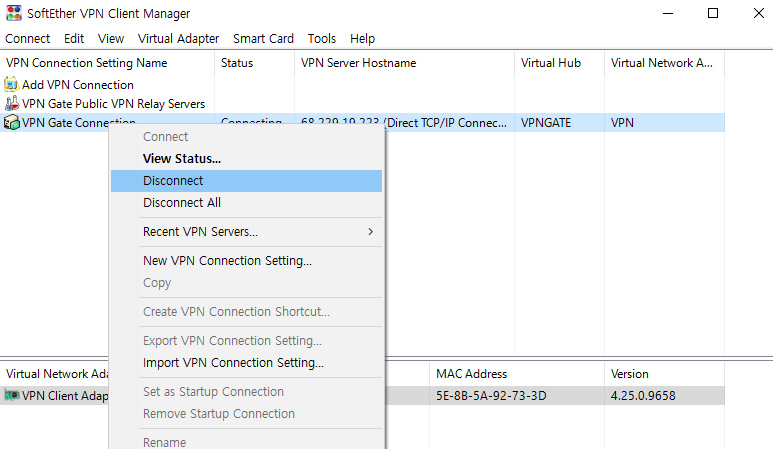Click the VPN Client Adapter network card icon
This screenshot has width=773, height=449.
click(x=11, y=395)
